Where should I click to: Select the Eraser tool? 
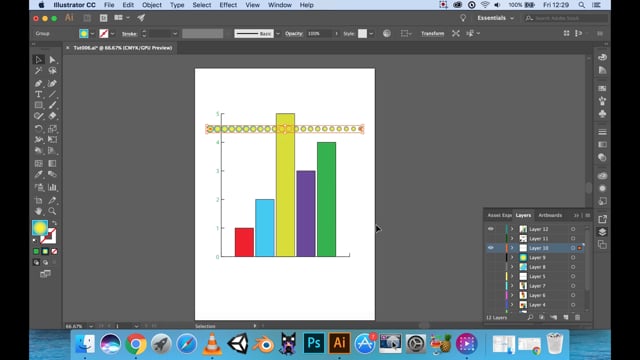click(x=52, y=116)
